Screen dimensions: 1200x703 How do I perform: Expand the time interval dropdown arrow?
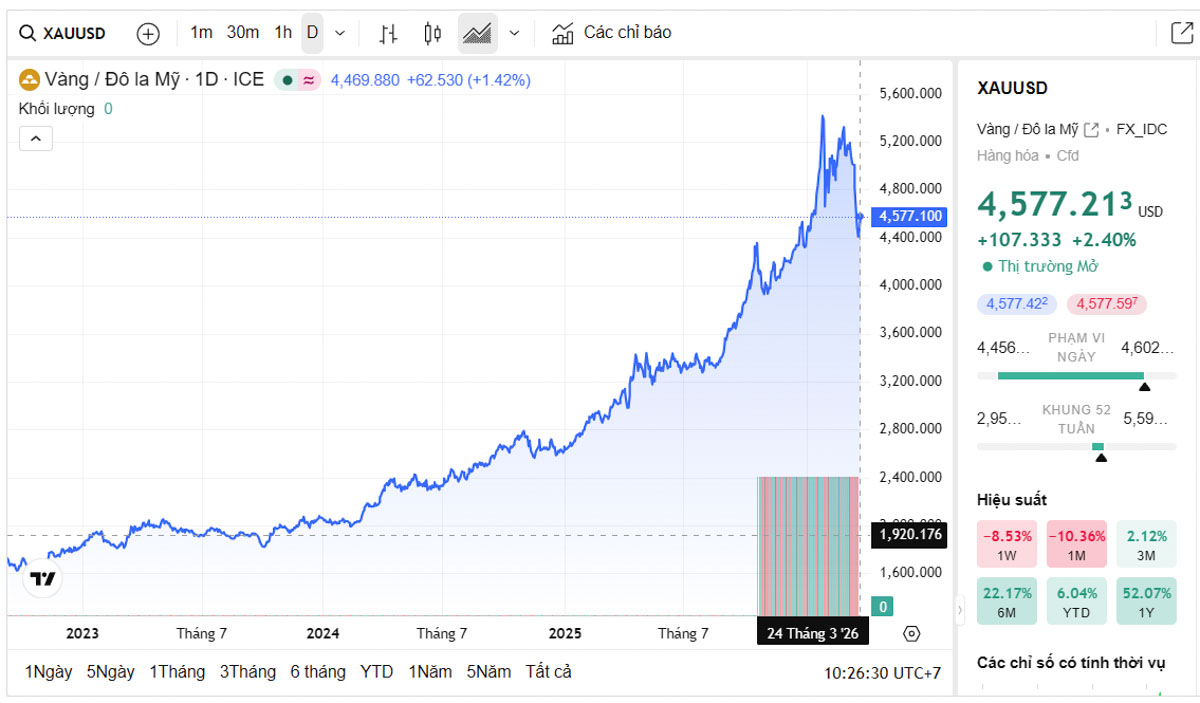point(340,33)
